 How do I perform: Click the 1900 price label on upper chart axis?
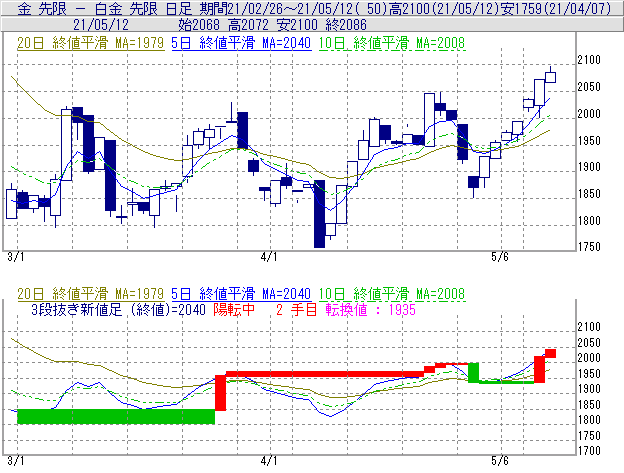tap(589, 167)
